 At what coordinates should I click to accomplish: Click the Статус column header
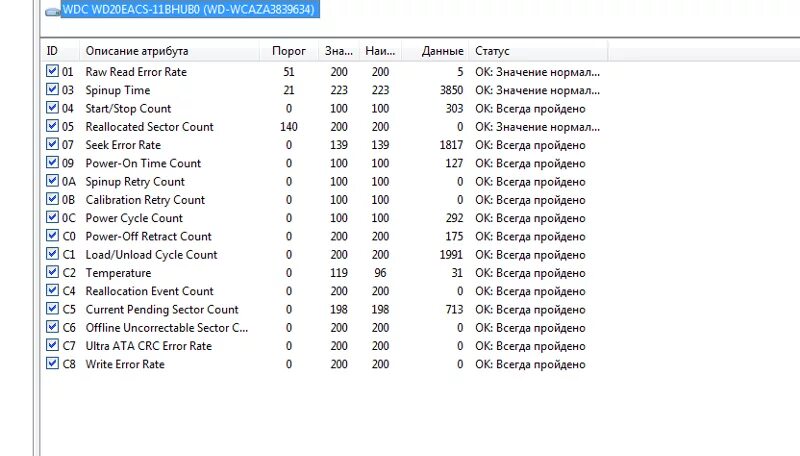point(538,51)
